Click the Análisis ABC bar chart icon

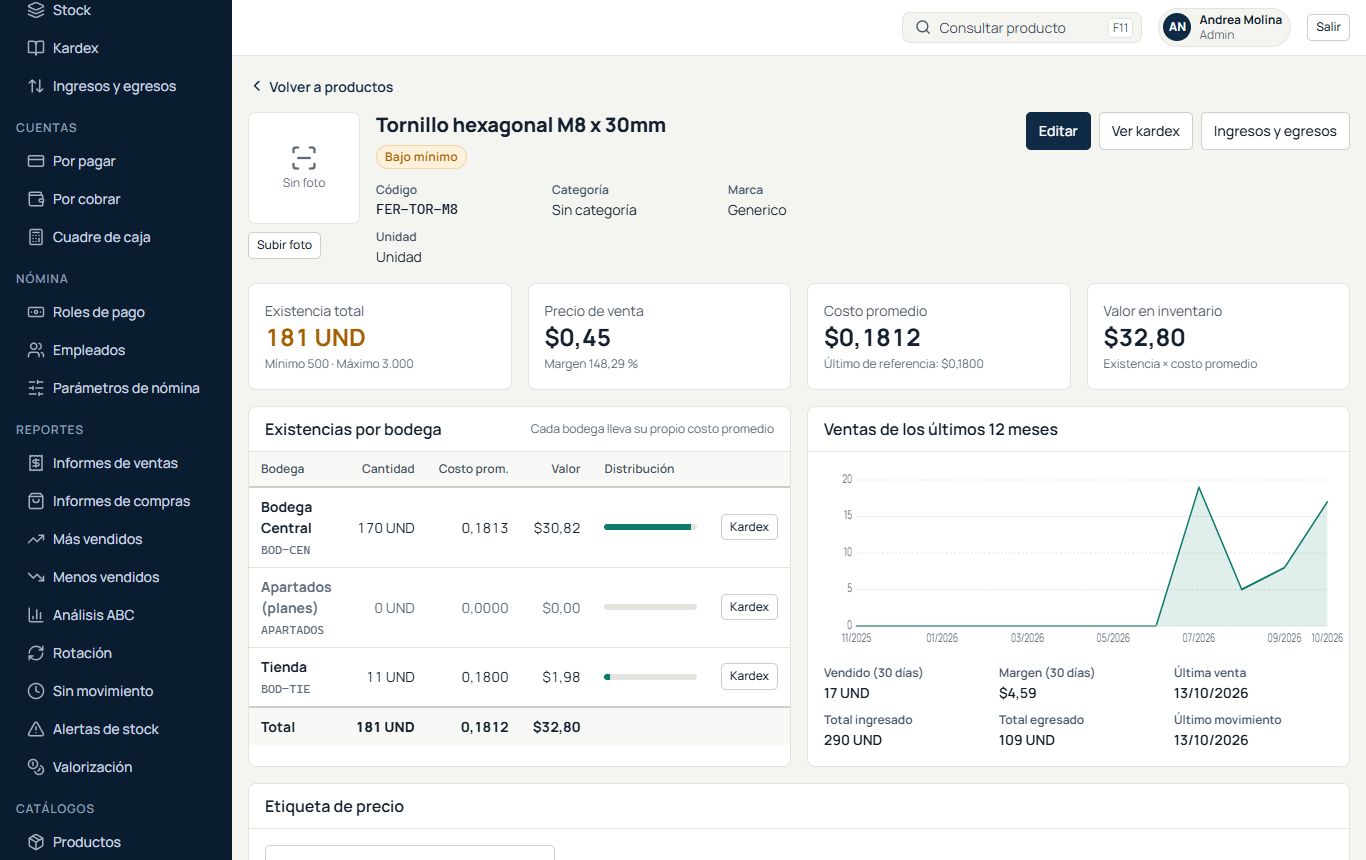36,615
